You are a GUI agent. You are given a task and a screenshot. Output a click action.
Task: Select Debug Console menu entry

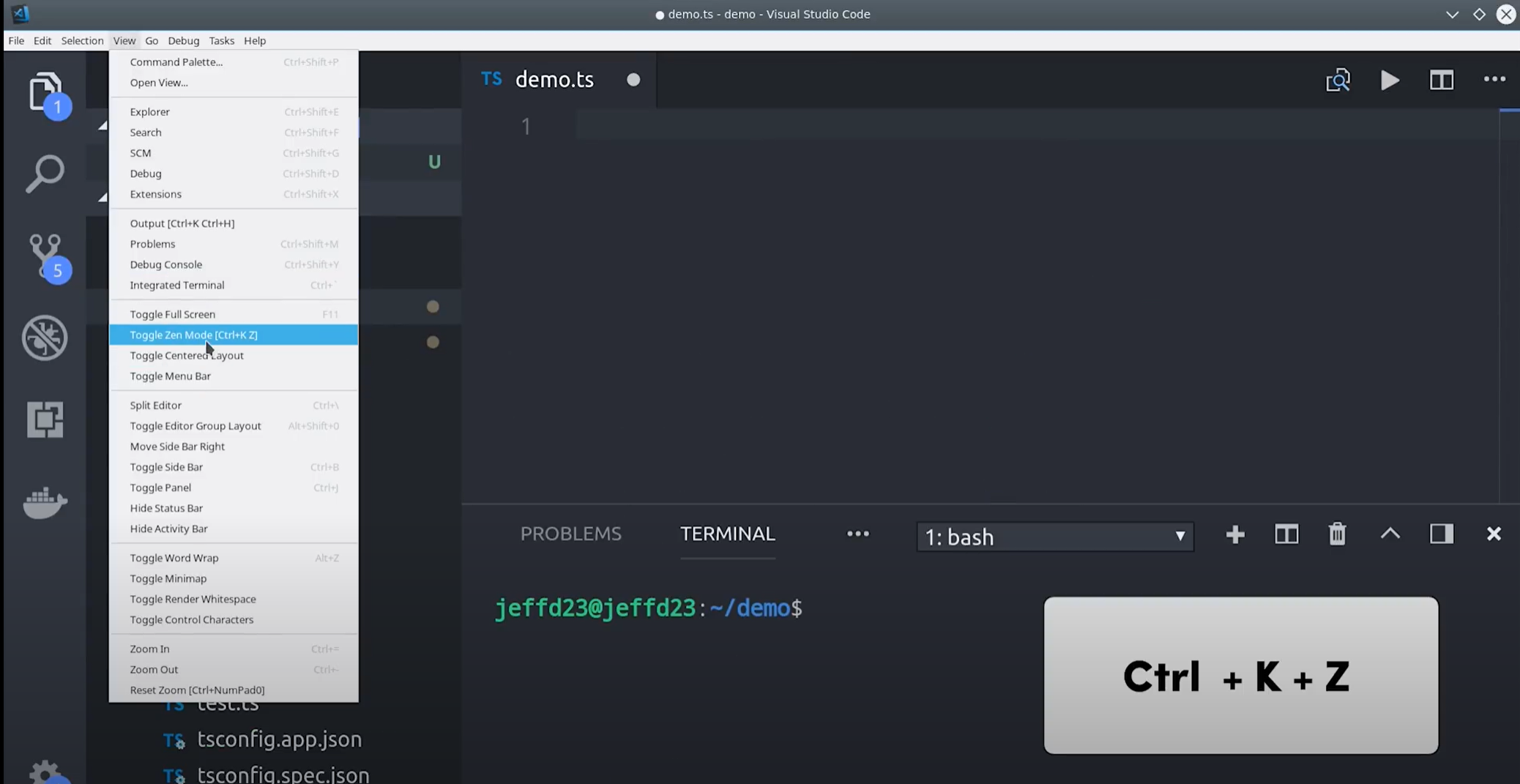click(234, 264)
